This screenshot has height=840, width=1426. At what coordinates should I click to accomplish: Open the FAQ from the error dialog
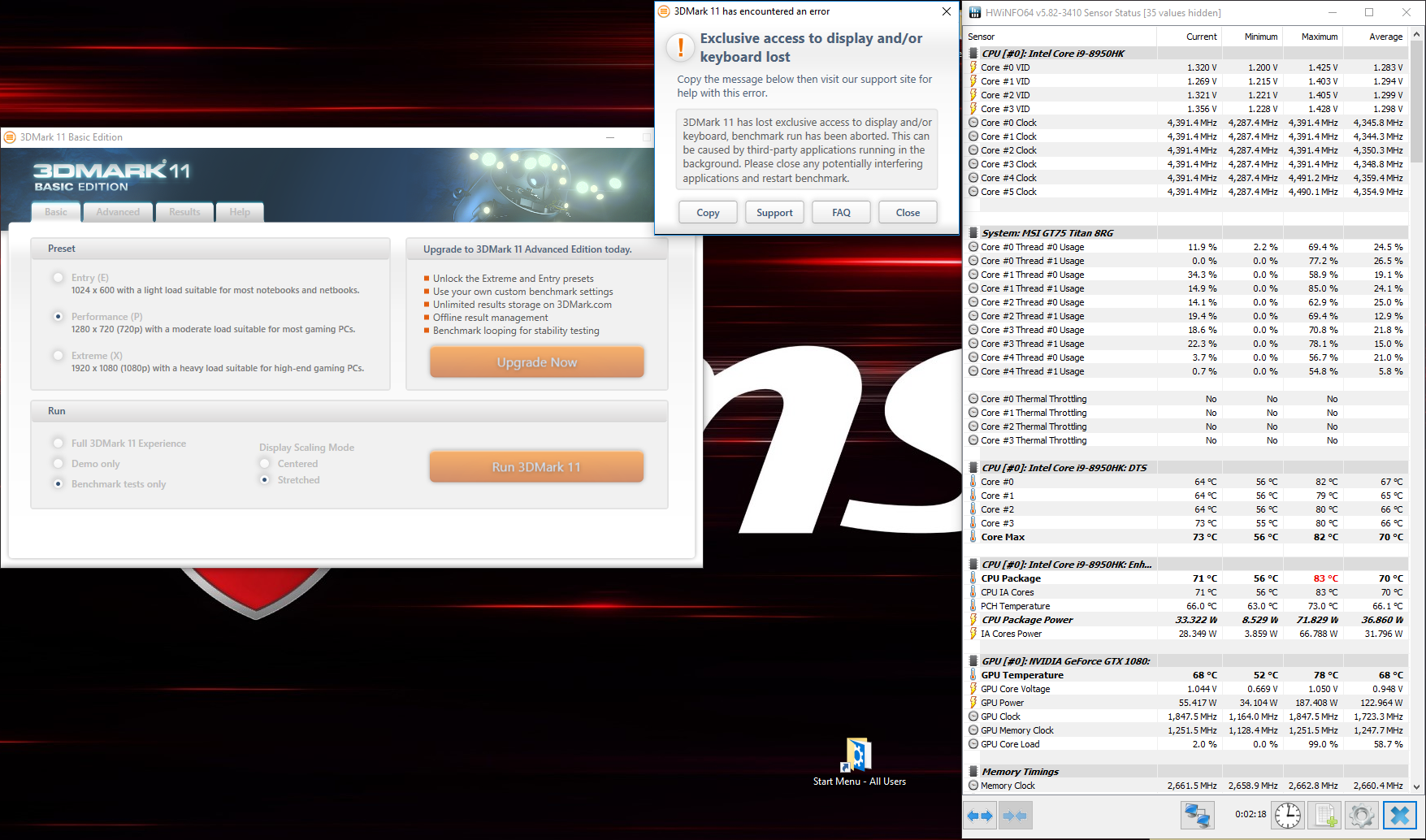[x=841, y=213]
